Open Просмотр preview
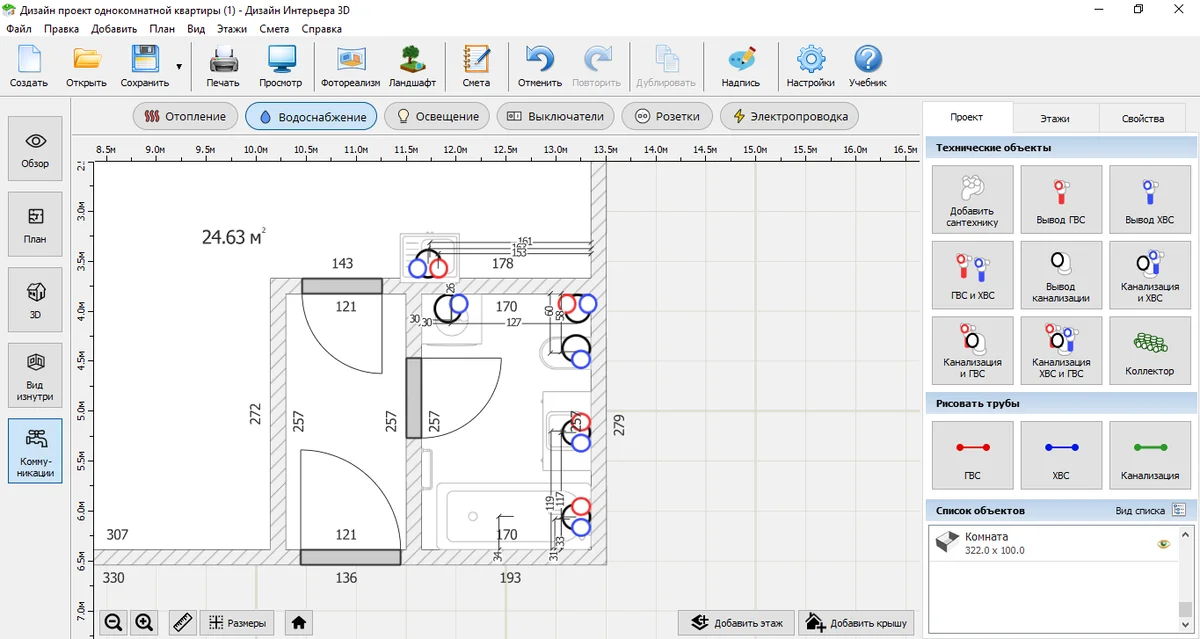This screenshot has width=1200, height=639. pyautogui.click(x=281, y=67)
